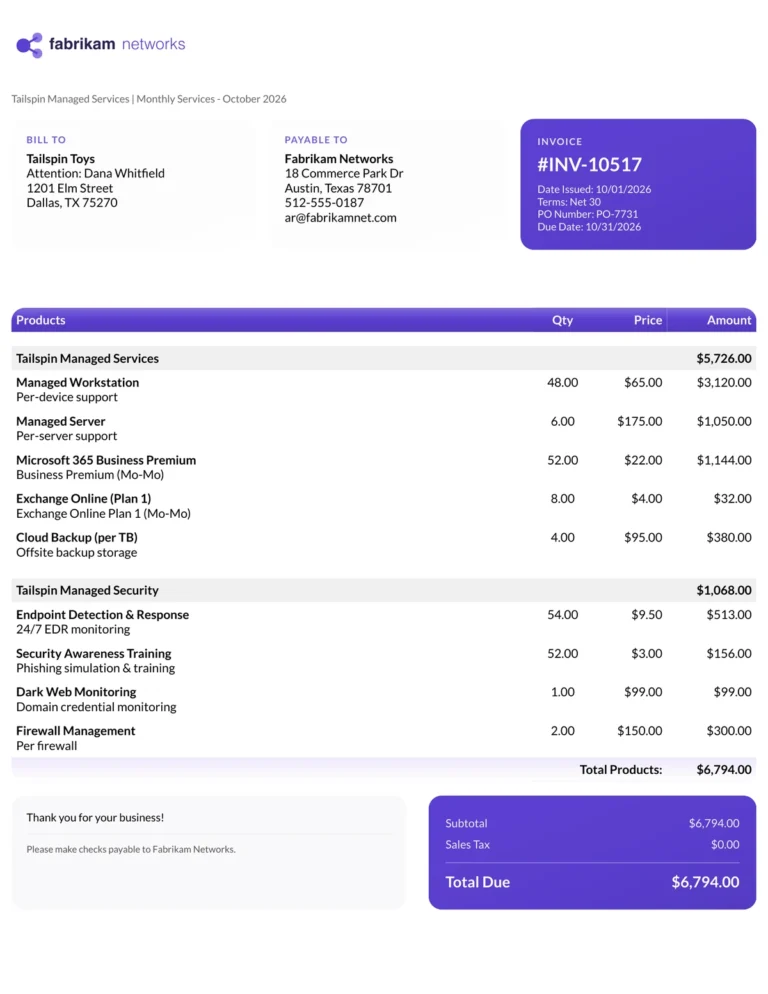Click the $175.00 price for Managed Server
The image size is (768, 994).
pos(639,421)
